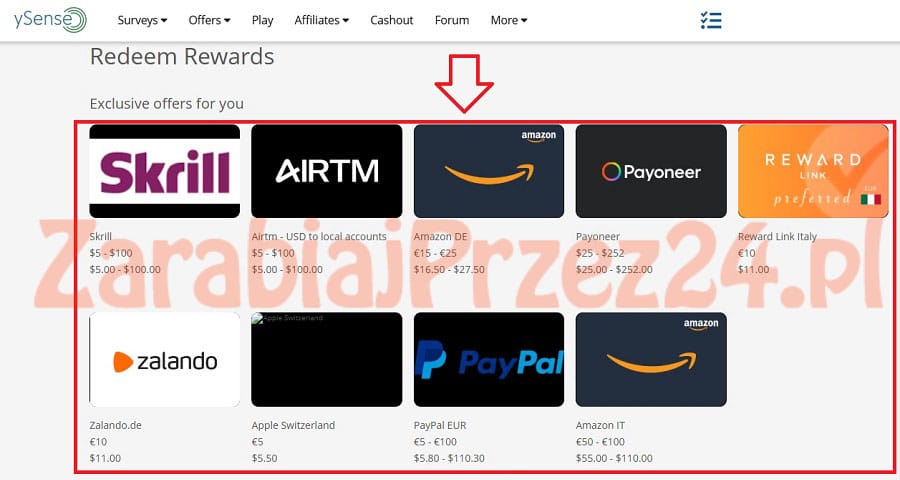Select the Amazon IT gift card
Screen dimensions: 900x480
651,359
